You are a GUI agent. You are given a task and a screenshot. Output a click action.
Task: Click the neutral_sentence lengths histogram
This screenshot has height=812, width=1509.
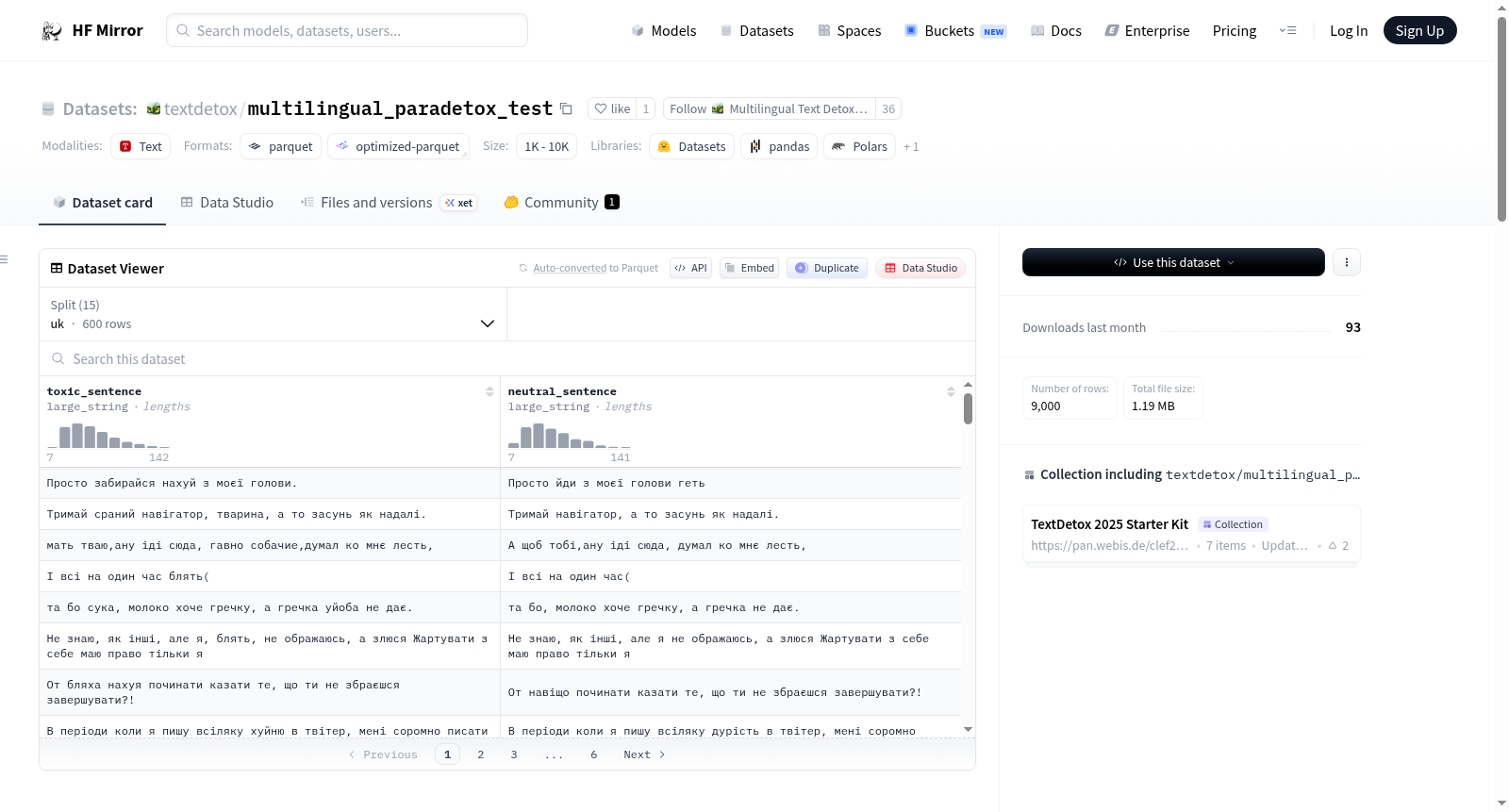570,436
